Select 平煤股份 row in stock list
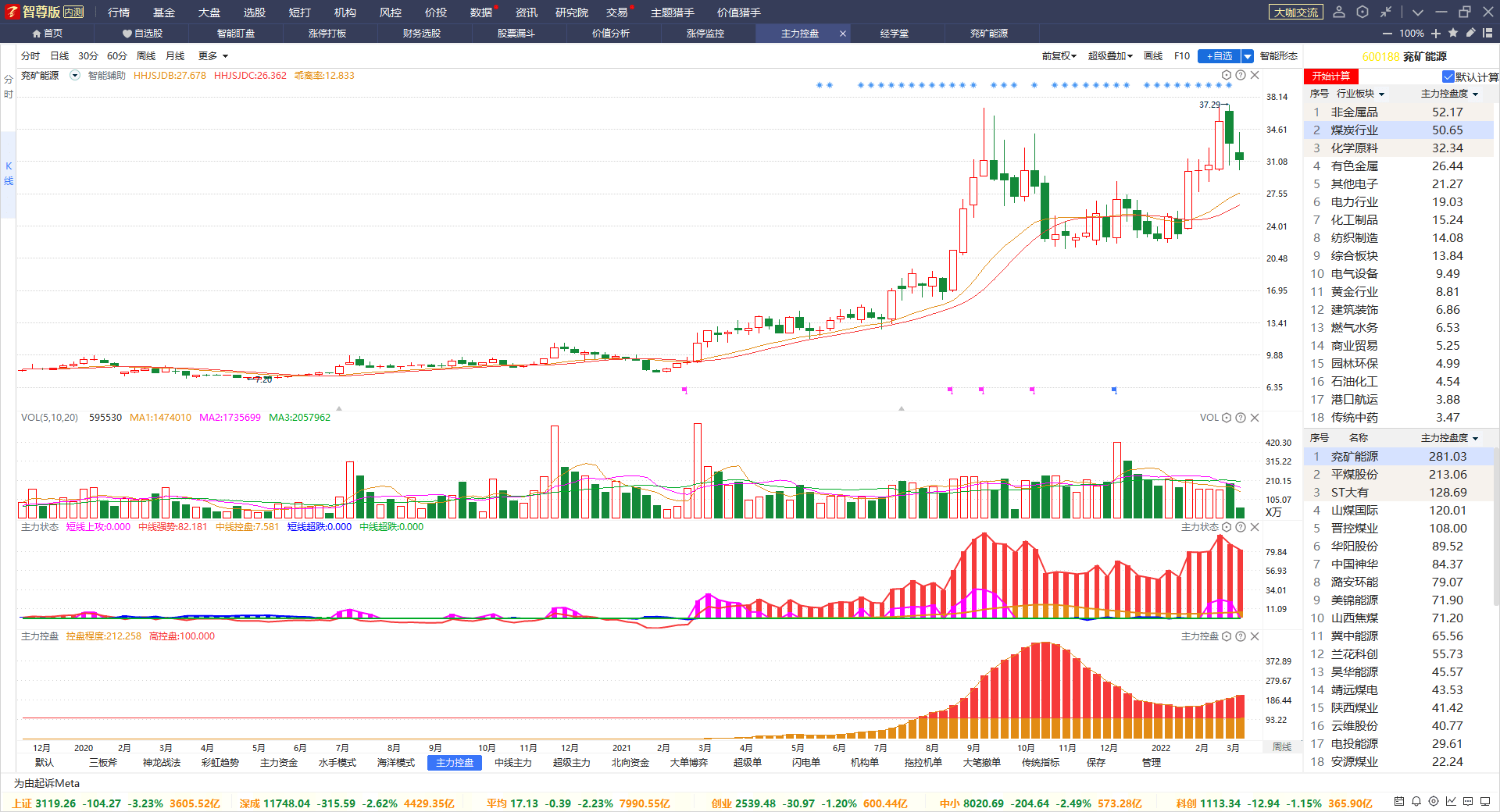This screenshot has height=812, width=1500. coord(1398,475)
